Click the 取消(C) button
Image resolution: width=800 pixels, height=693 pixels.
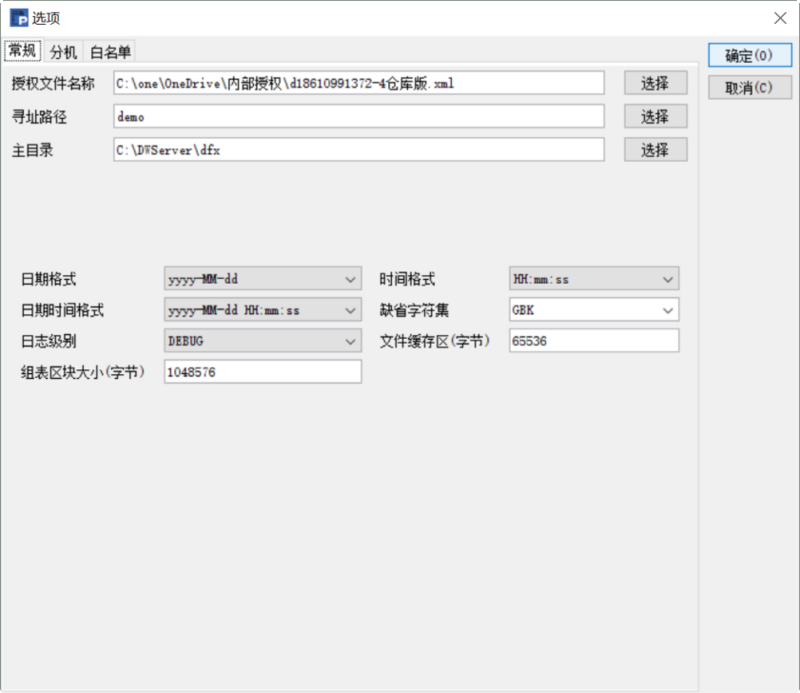[x=749, y=87]
